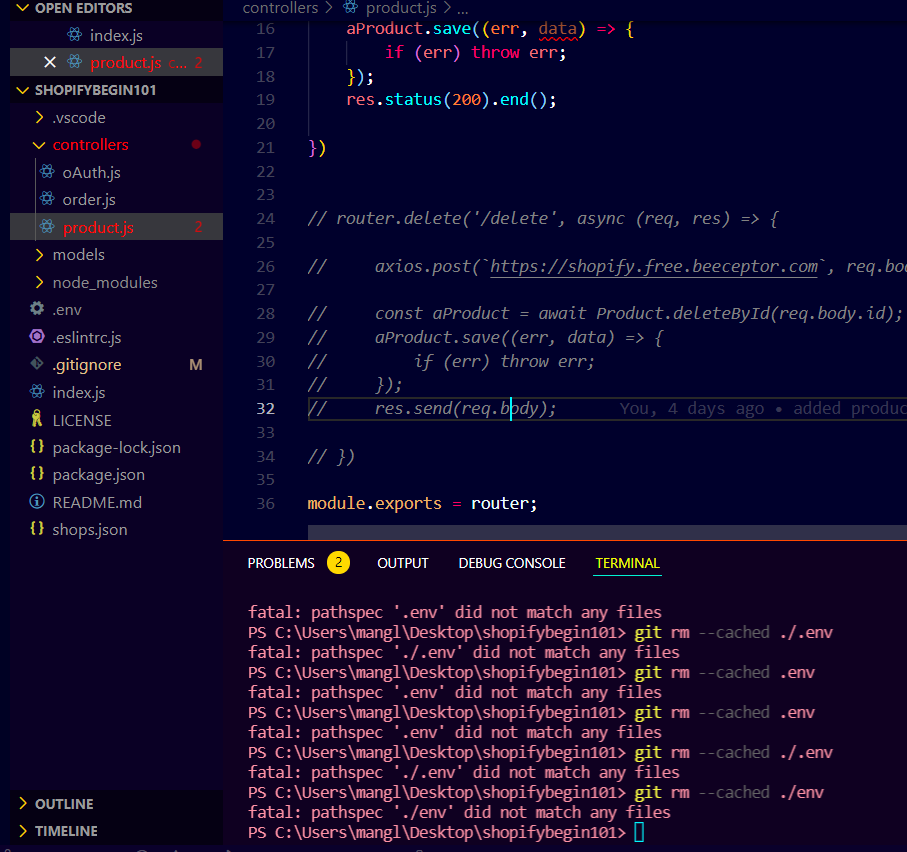The image size is (907, 852).
Task: Click line number 24 in gutter
Action: point(265,219)
